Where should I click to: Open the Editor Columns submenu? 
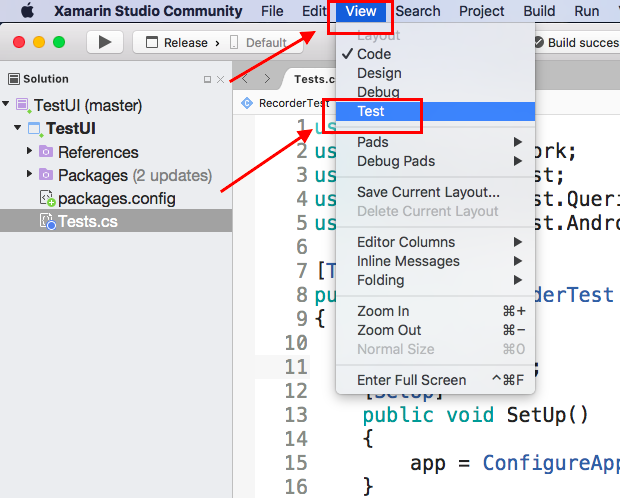[435, 242]
